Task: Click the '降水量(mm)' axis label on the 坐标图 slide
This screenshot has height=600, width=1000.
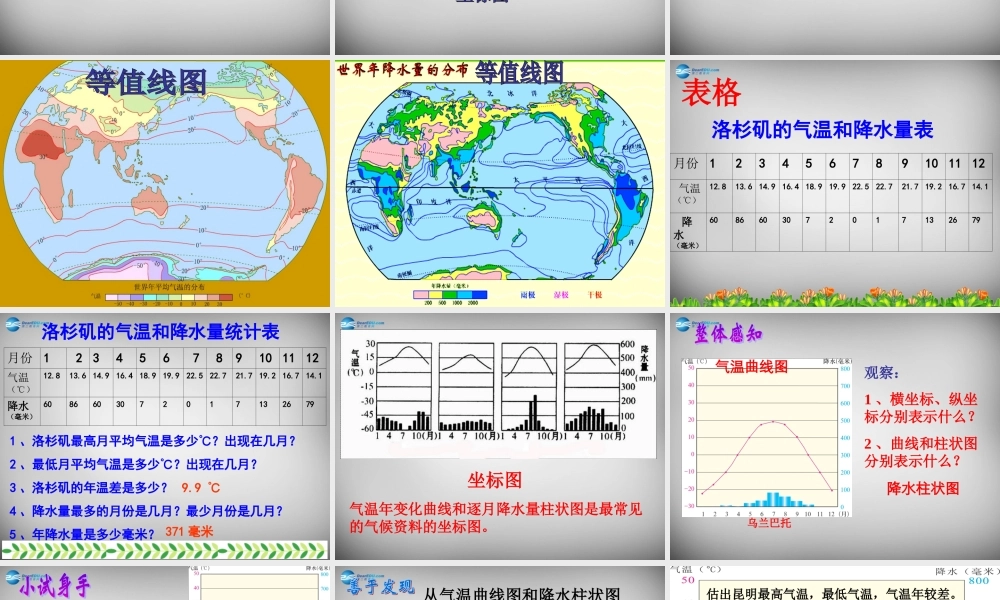Action: 644,363
